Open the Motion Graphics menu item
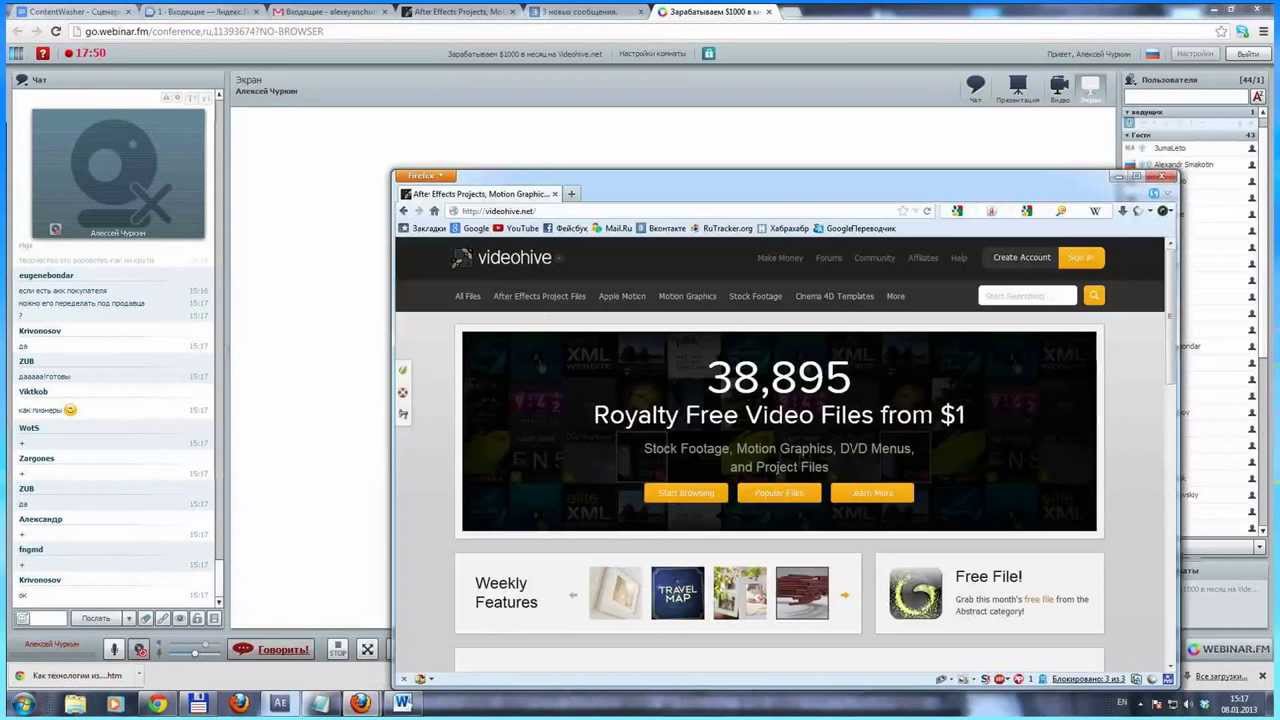Image resolution: width=1280 pixels, height=720 pixels. [687, 296]
